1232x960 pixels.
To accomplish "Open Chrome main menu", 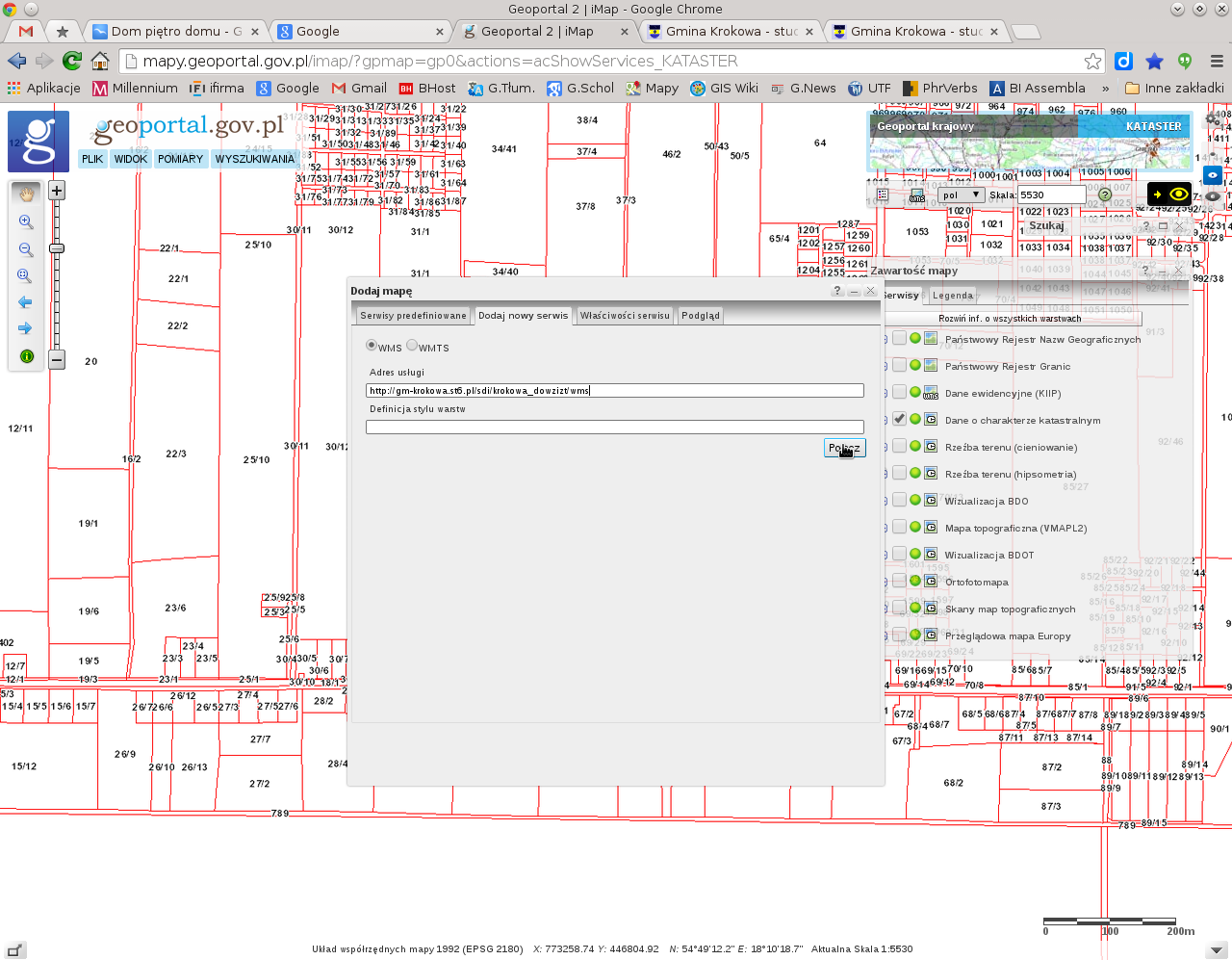I will [1217, 61].
